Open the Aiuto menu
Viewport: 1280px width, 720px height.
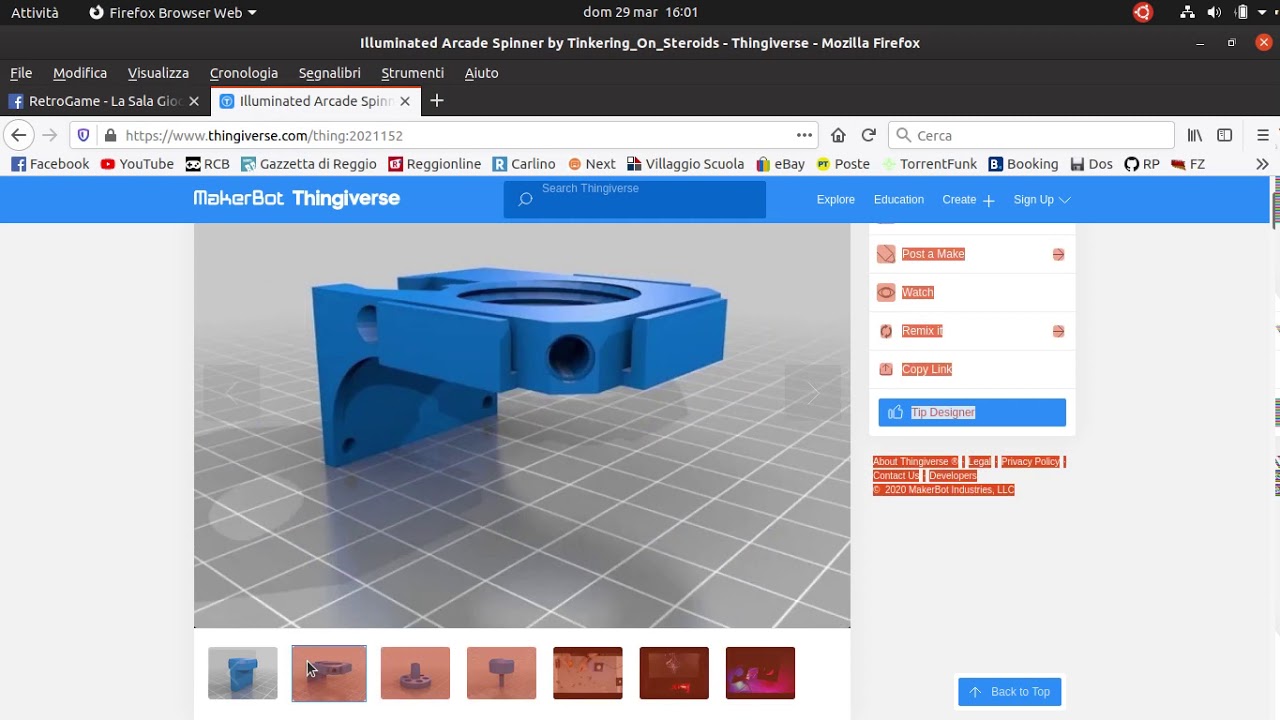click(x=481, y=73)
